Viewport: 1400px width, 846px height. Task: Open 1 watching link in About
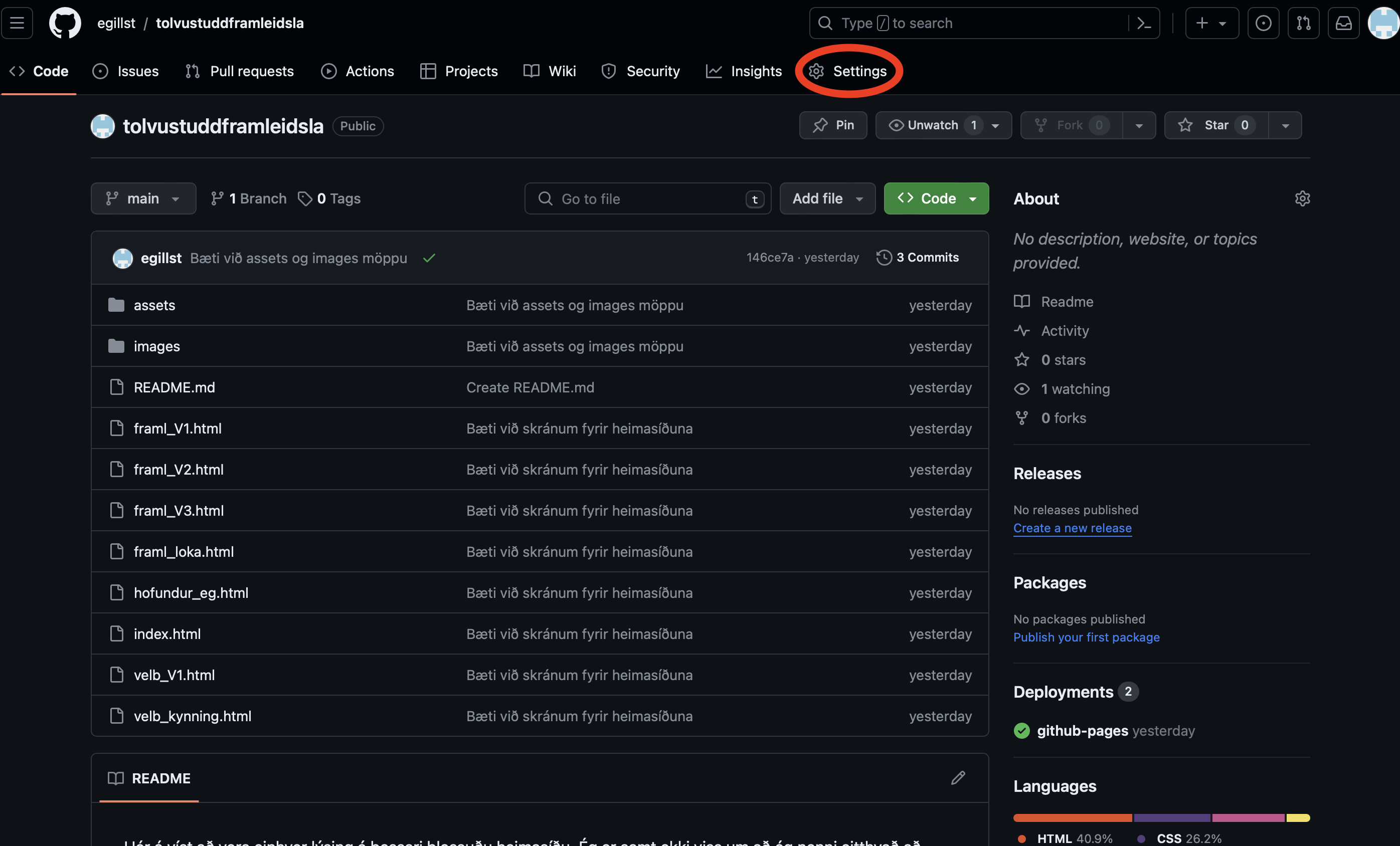tap(1062, 389)
